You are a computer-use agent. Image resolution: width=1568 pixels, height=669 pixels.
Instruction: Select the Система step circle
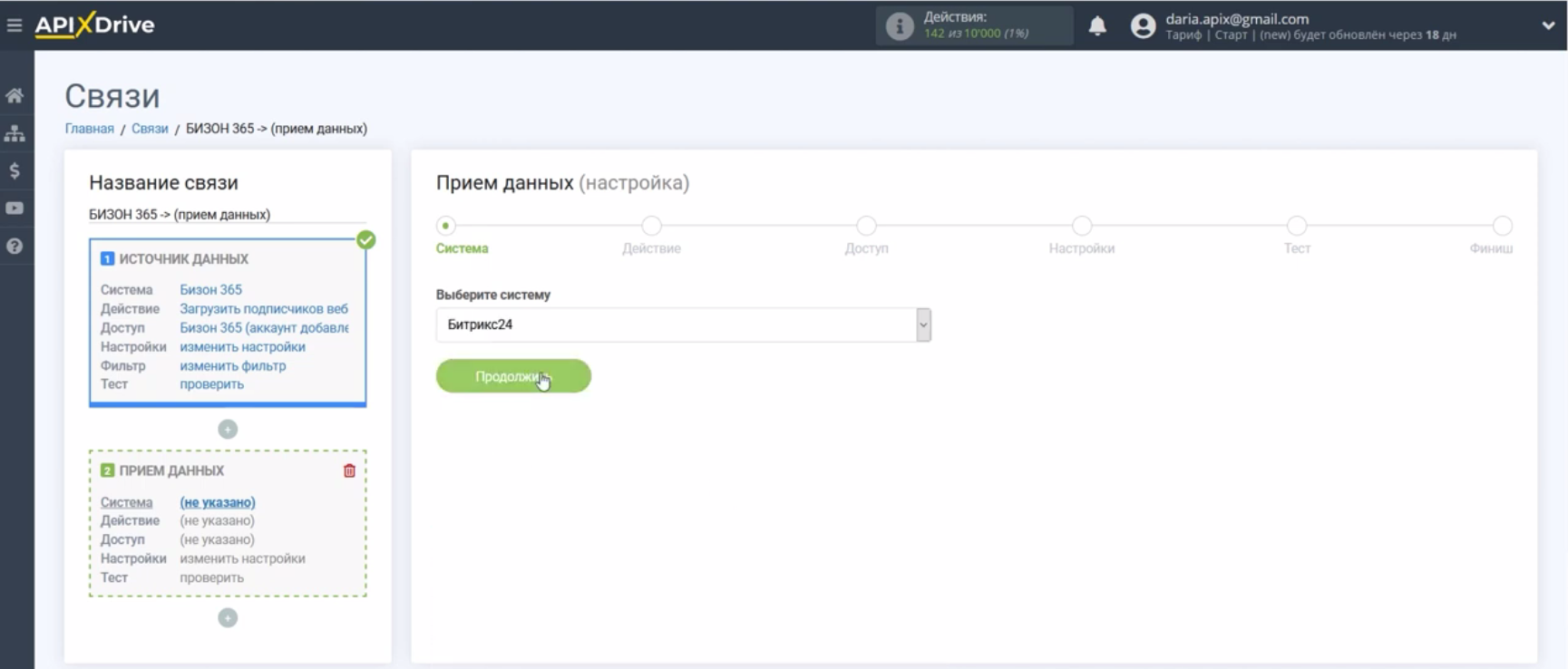[x=445, y=225]
